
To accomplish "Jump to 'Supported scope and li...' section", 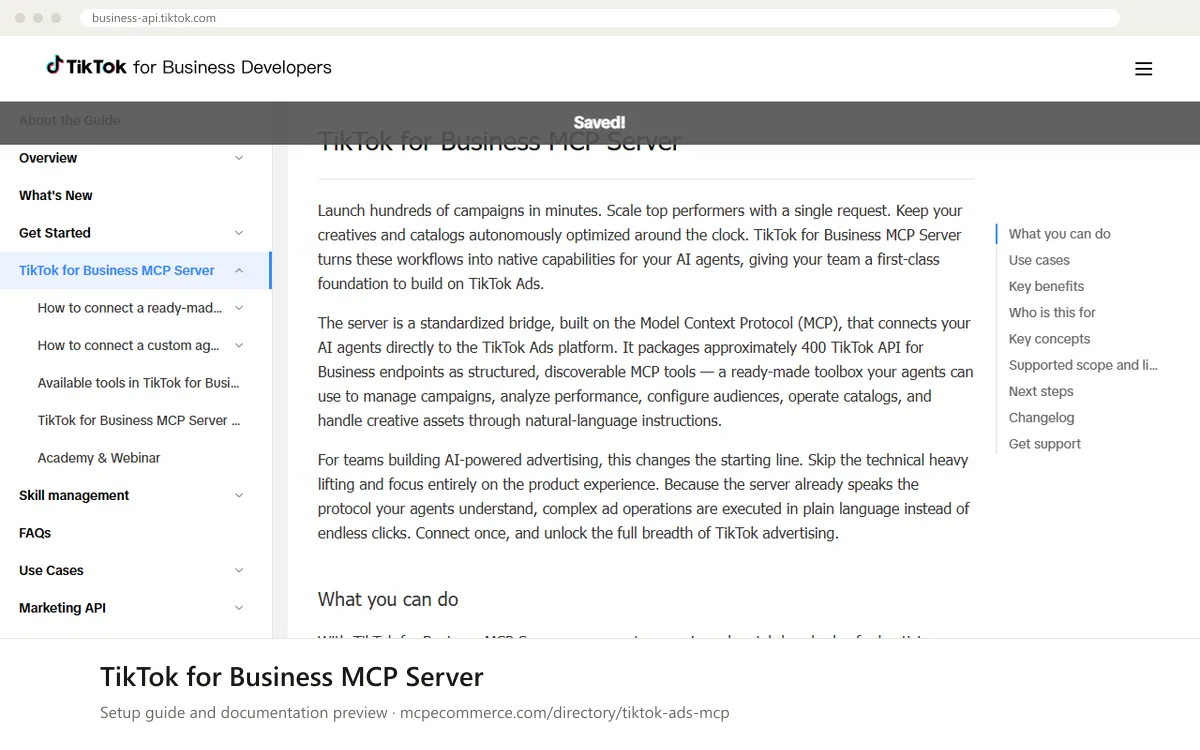I will (1083, 365).
